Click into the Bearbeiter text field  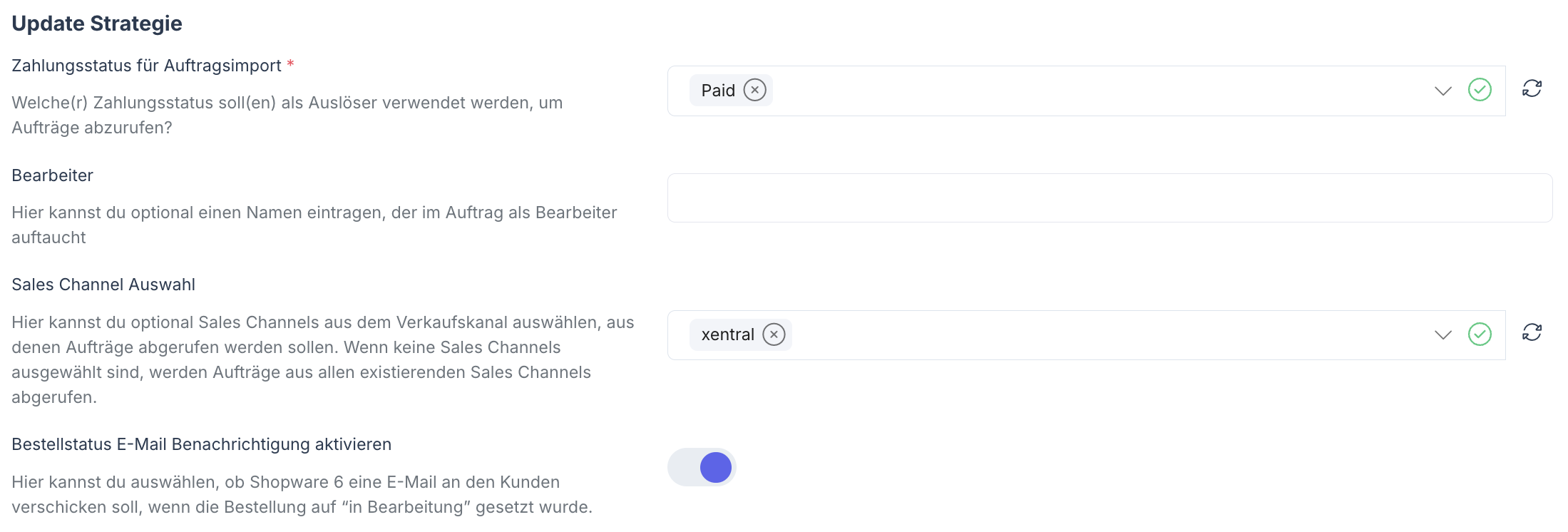click(1109, 198)
